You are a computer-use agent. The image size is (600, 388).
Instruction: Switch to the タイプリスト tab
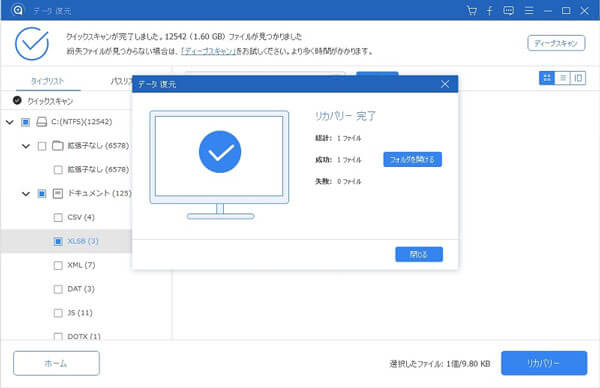[47, 81]
